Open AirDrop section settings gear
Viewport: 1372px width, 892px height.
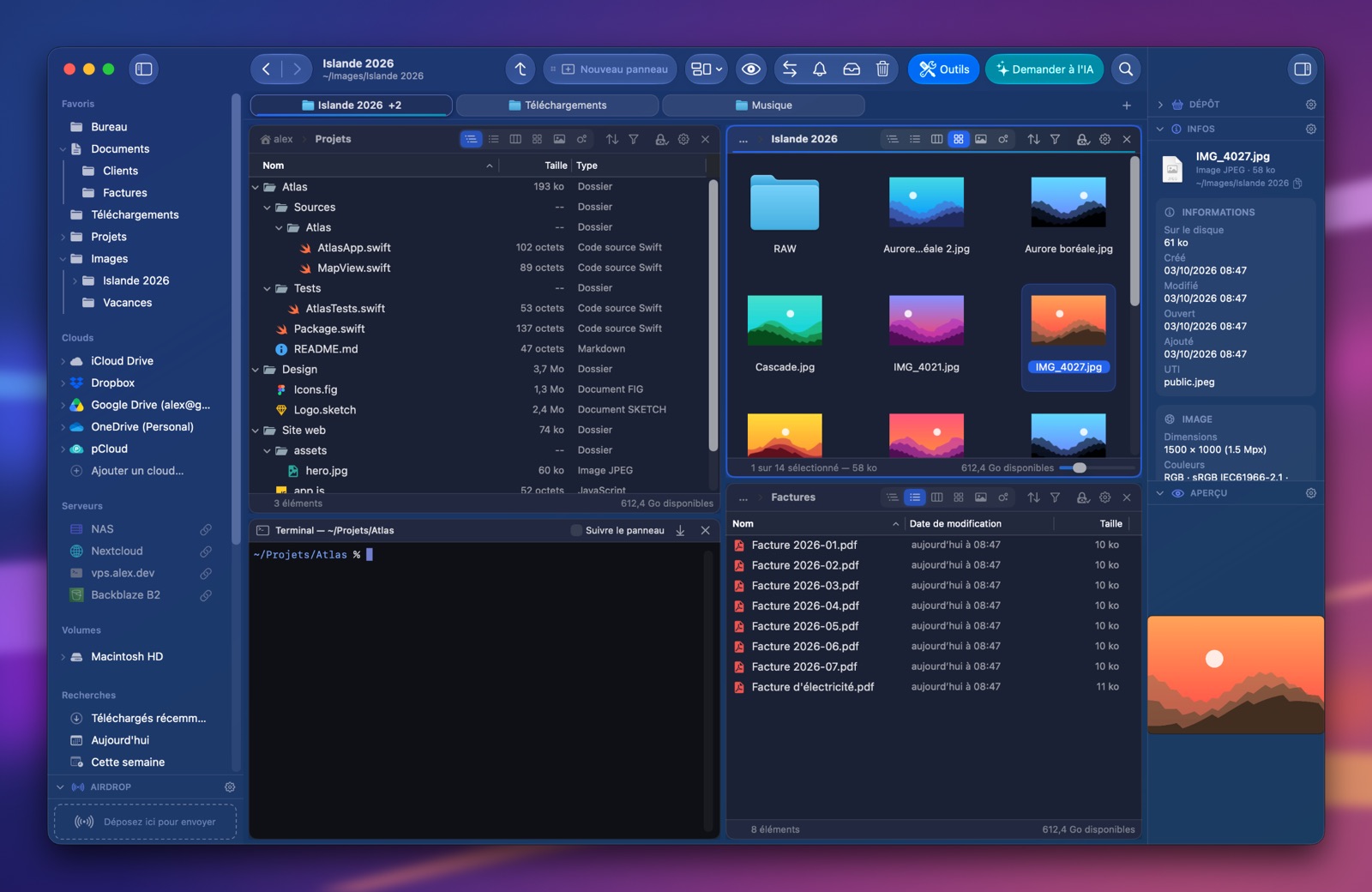coord(230,787)
